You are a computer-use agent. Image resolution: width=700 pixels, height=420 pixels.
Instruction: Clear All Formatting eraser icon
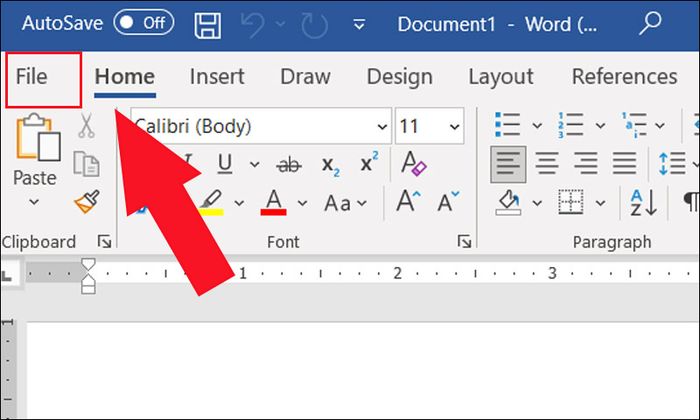413,163
